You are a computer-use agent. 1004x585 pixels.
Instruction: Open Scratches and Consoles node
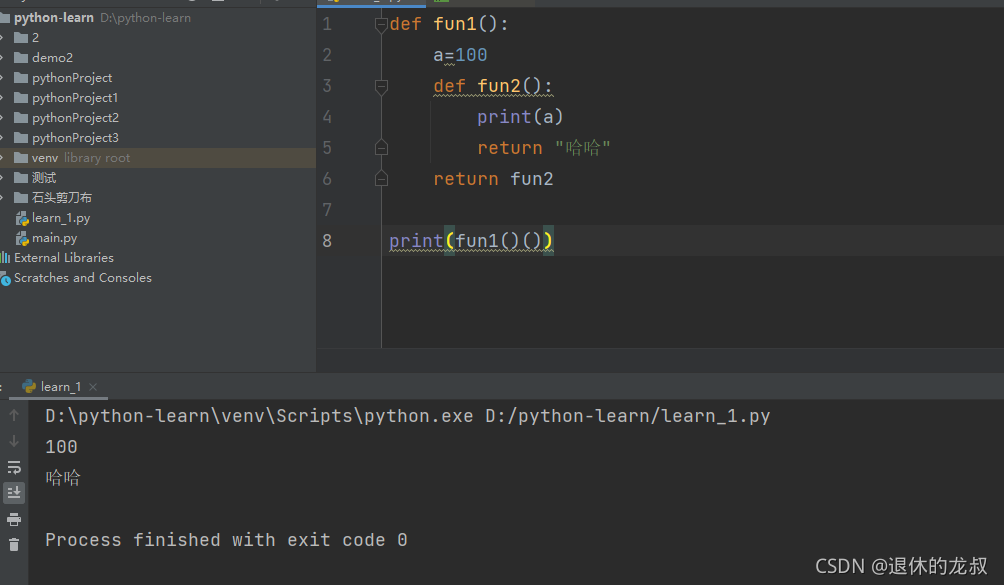83,278
